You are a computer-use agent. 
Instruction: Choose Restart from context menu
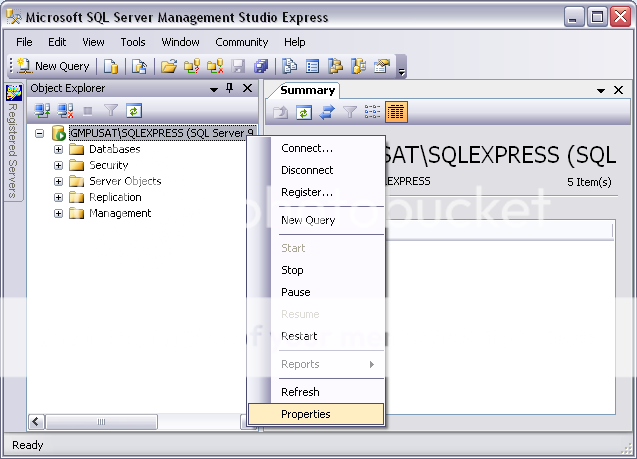pos(316,336)
